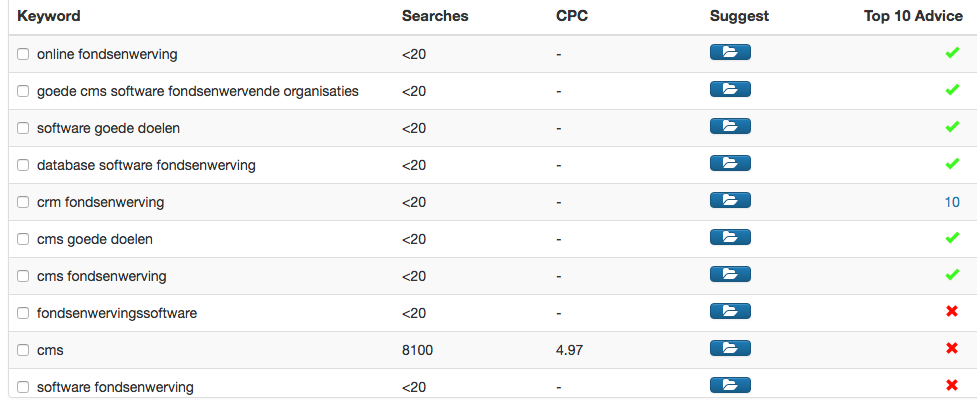Tick checkbox for online fondsenwerving
Screen dimensions: 977x412
(23, 54)
